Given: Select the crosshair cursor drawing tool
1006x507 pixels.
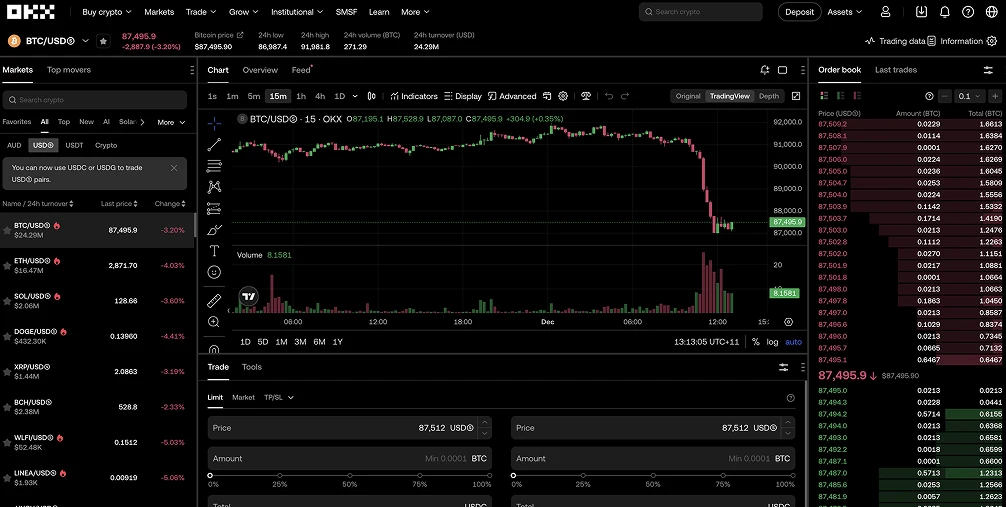Looking at the screenshot, I should click(x=214, y=123).
